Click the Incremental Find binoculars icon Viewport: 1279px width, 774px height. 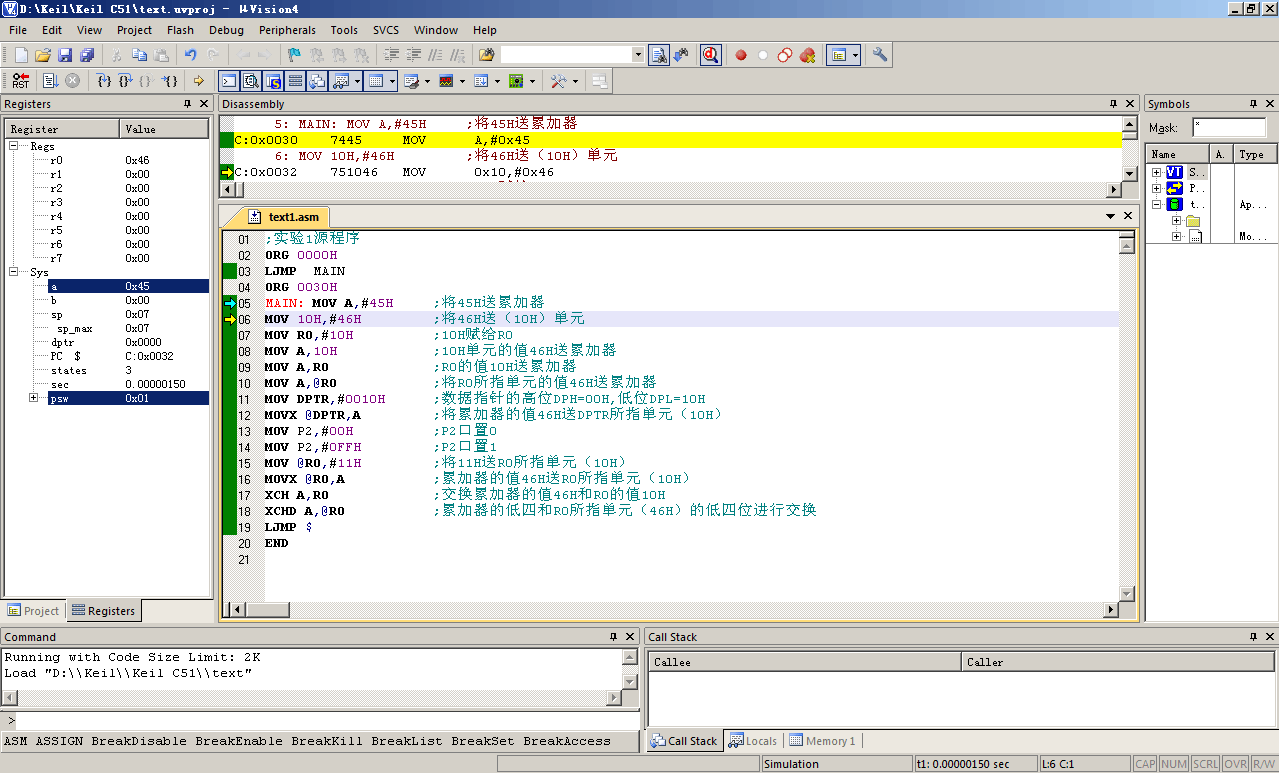681,55
